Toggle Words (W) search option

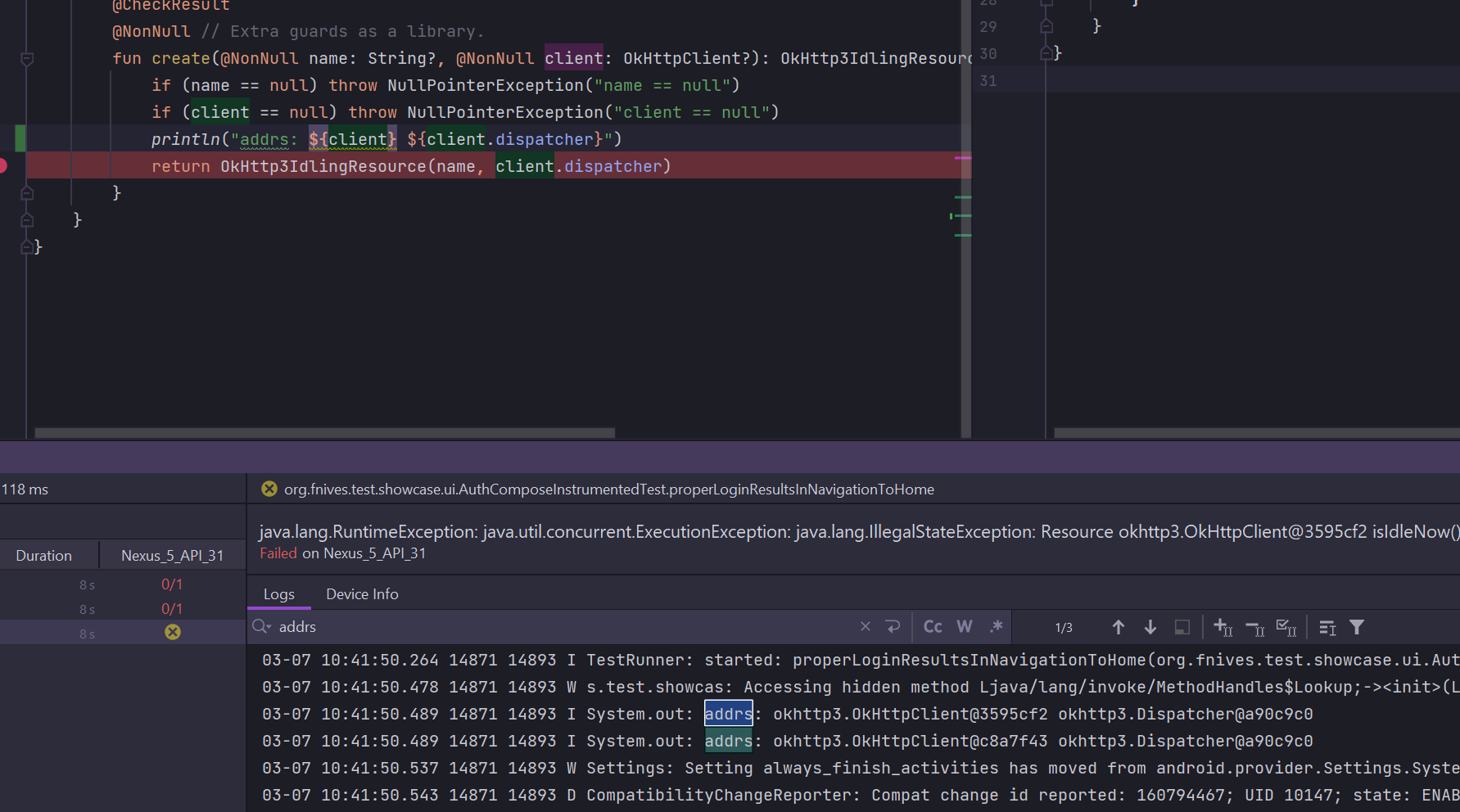(x=965, y=627)
